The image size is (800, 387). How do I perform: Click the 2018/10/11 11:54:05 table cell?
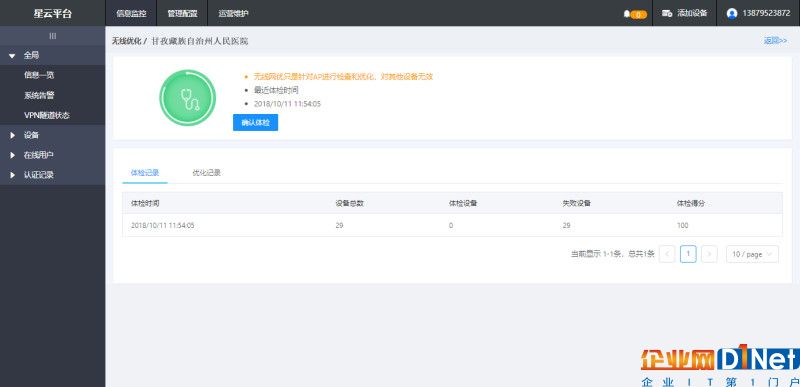(163, 225)
